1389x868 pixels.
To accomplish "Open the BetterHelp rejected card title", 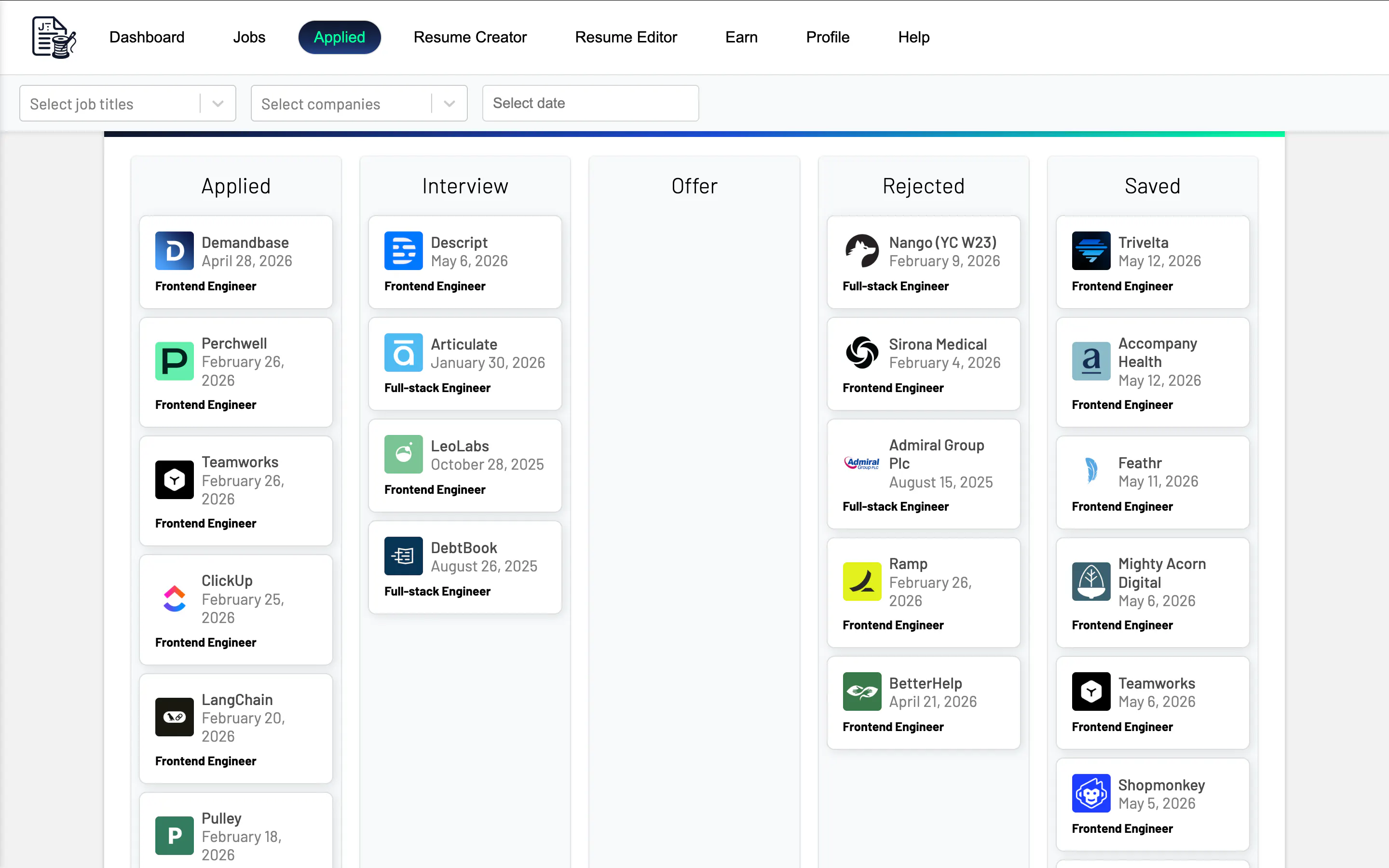I will click(925, 683).
